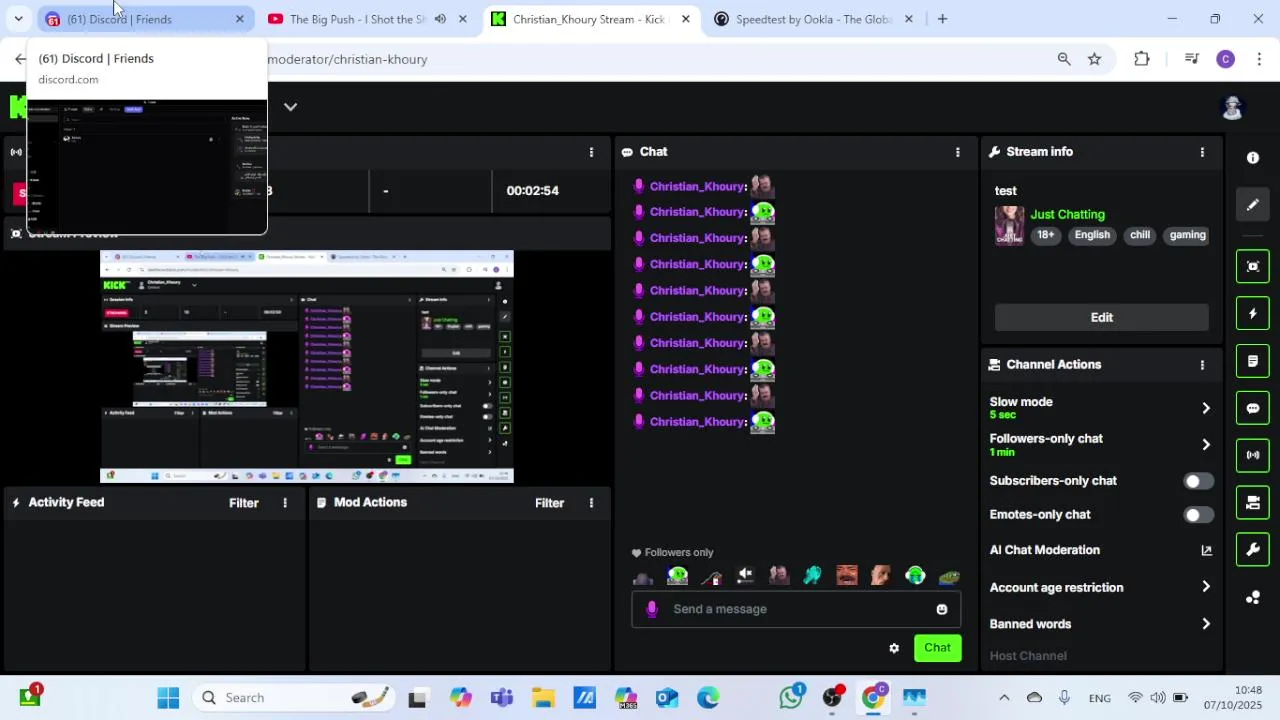1280x720 pixels.
Task: Open Activity Feed Filter dropdown
Action: tap(244, 503)
